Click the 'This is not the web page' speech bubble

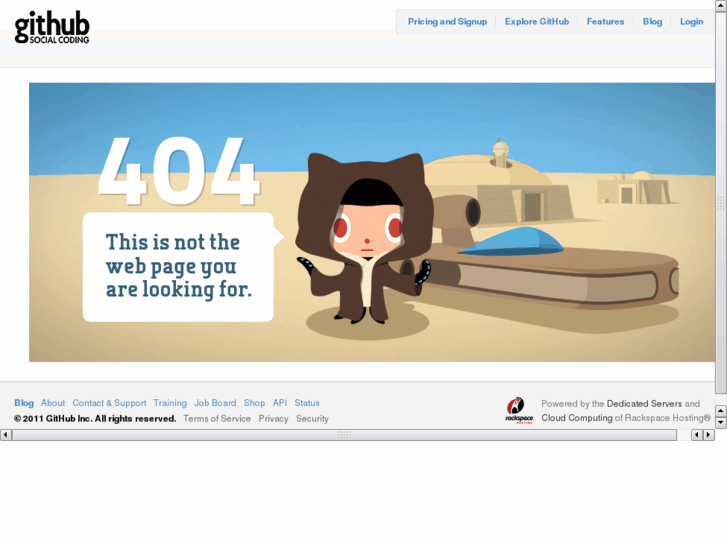point(183,267)
